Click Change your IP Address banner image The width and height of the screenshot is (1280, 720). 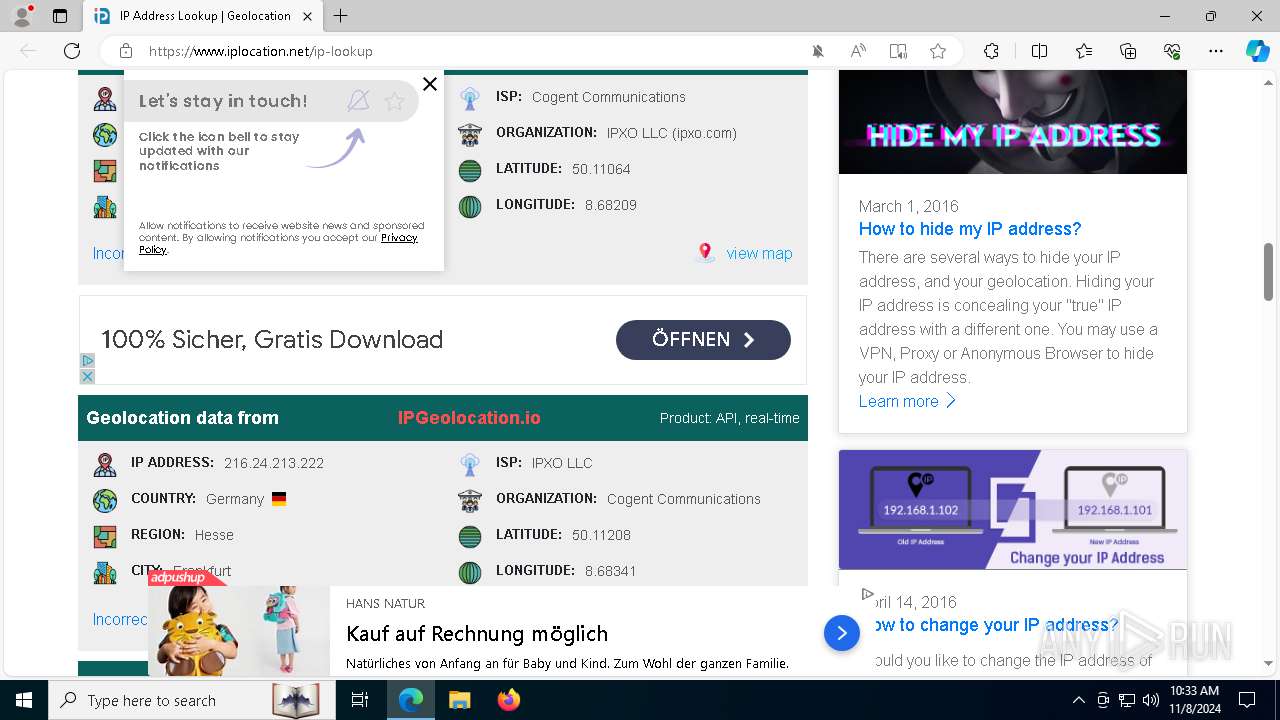(x=1013, y=510)
